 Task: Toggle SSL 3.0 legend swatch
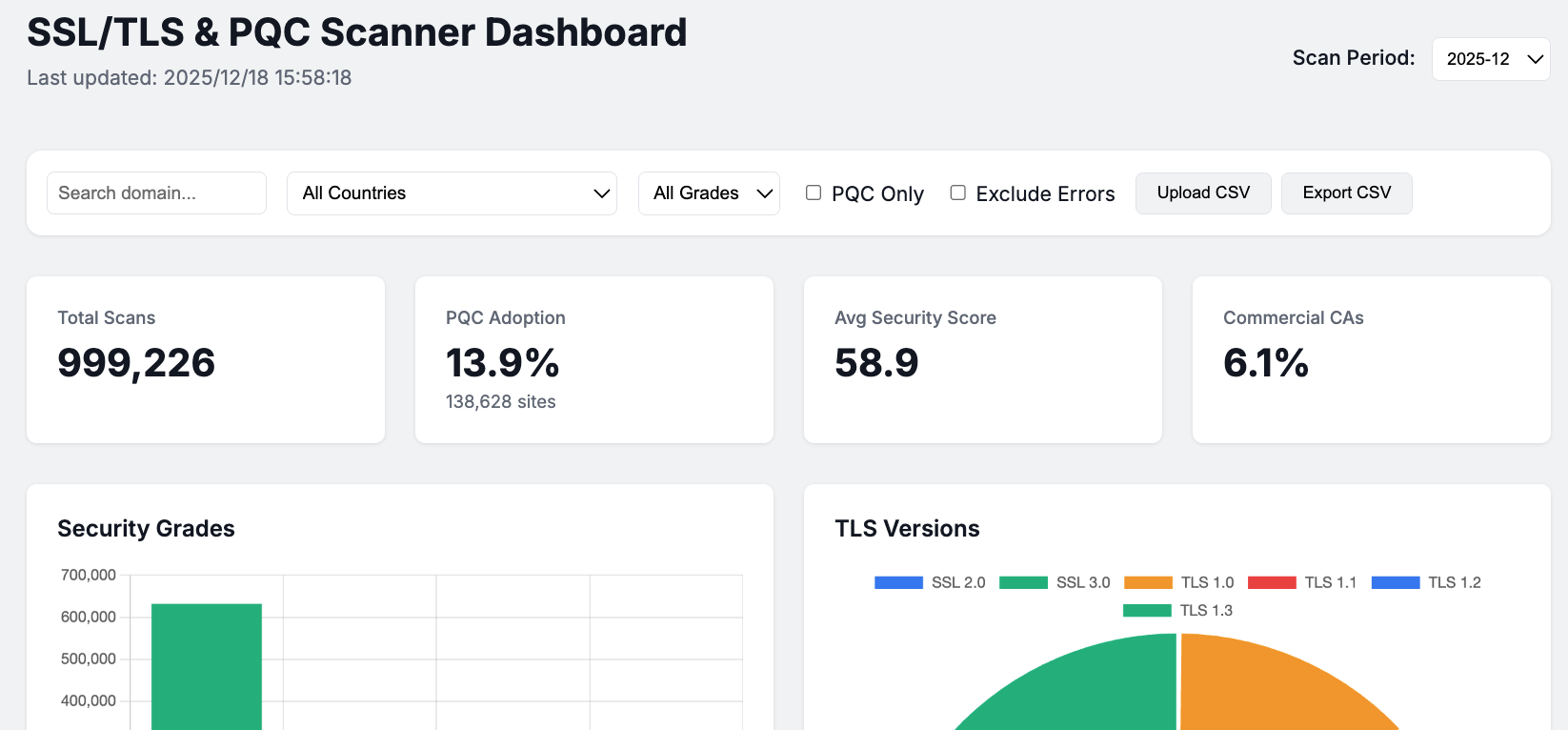pyautogui.click(x=1023, y=582)
